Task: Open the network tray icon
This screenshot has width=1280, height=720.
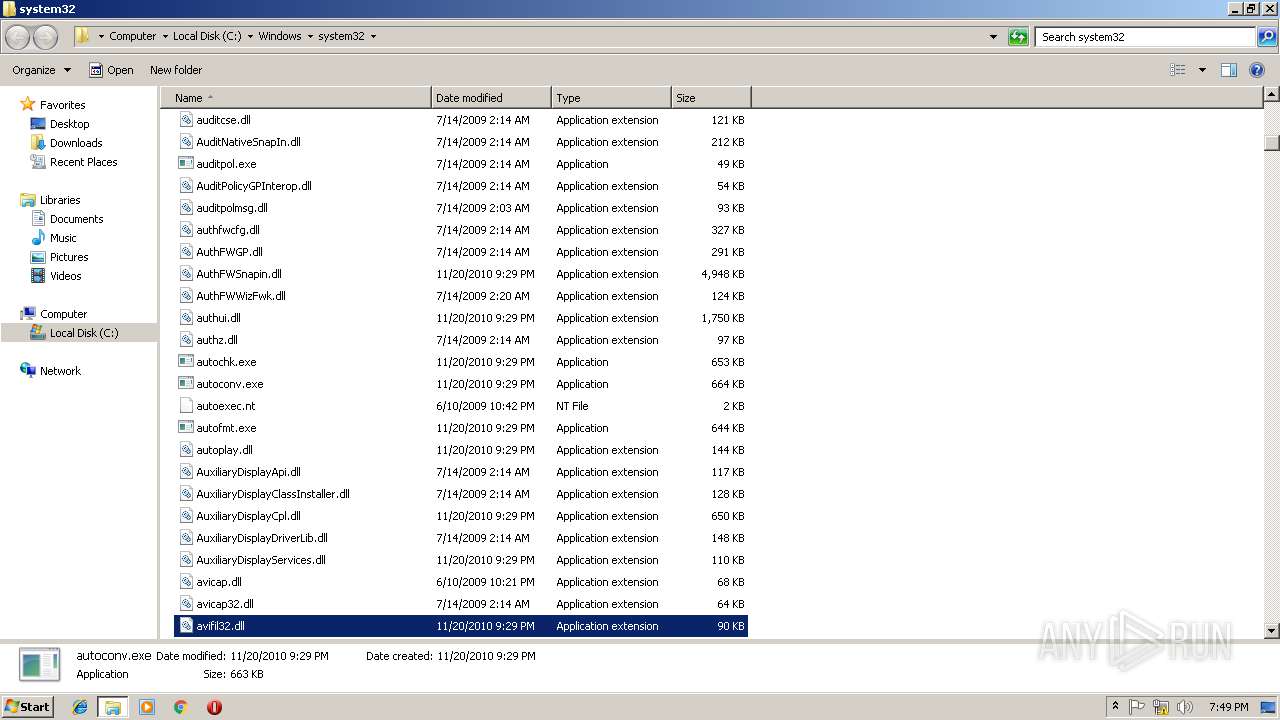Action: click(x=1161, y=707)
